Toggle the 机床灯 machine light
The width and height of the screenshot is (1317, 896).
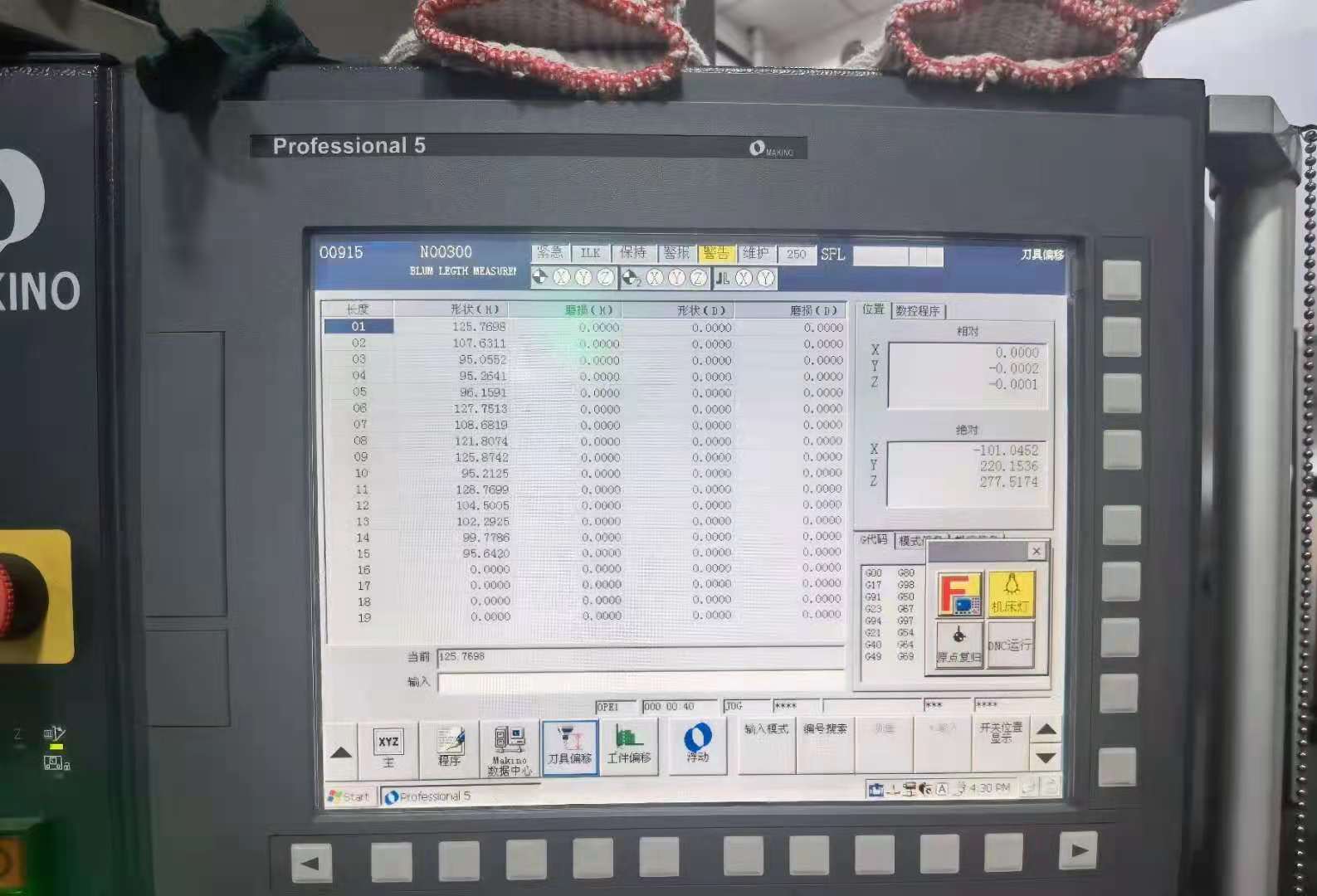(1010, 594)
